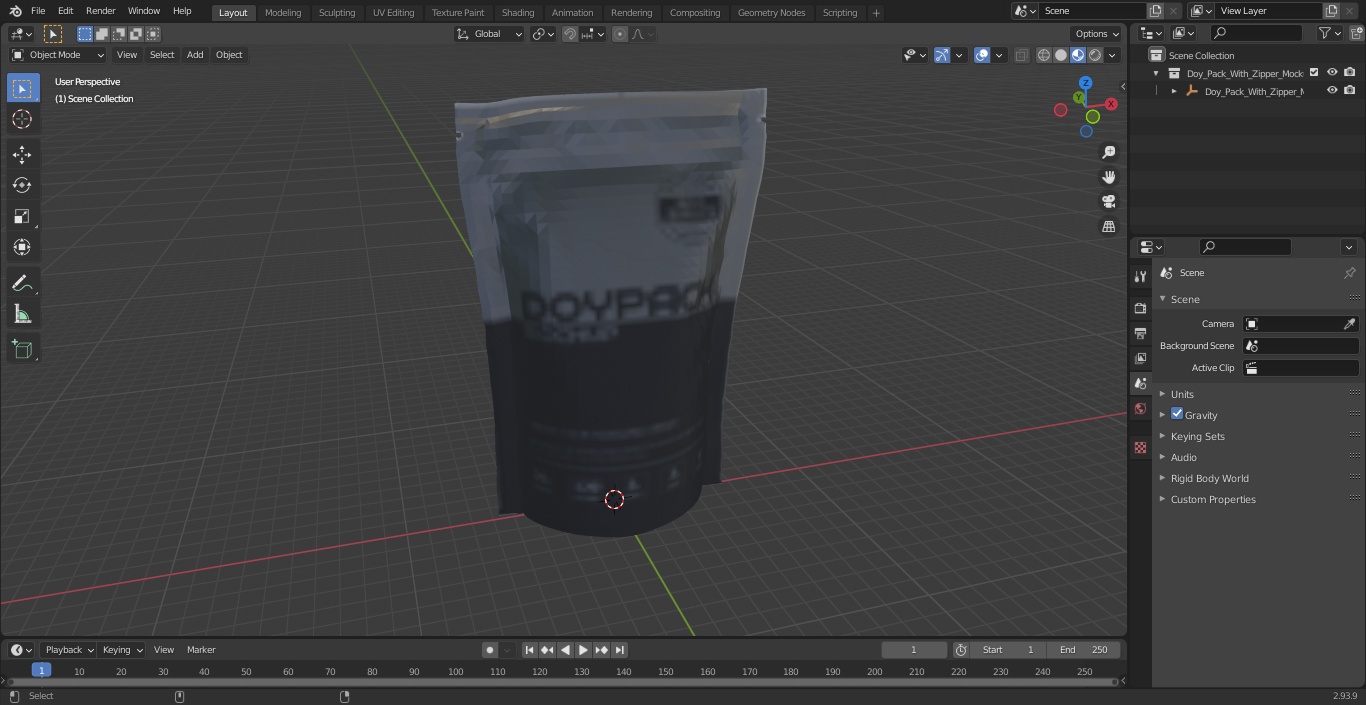Choose the Annotate pencil tool
The width and height of the screenshot is (1366, 705).
pos(22,284)
